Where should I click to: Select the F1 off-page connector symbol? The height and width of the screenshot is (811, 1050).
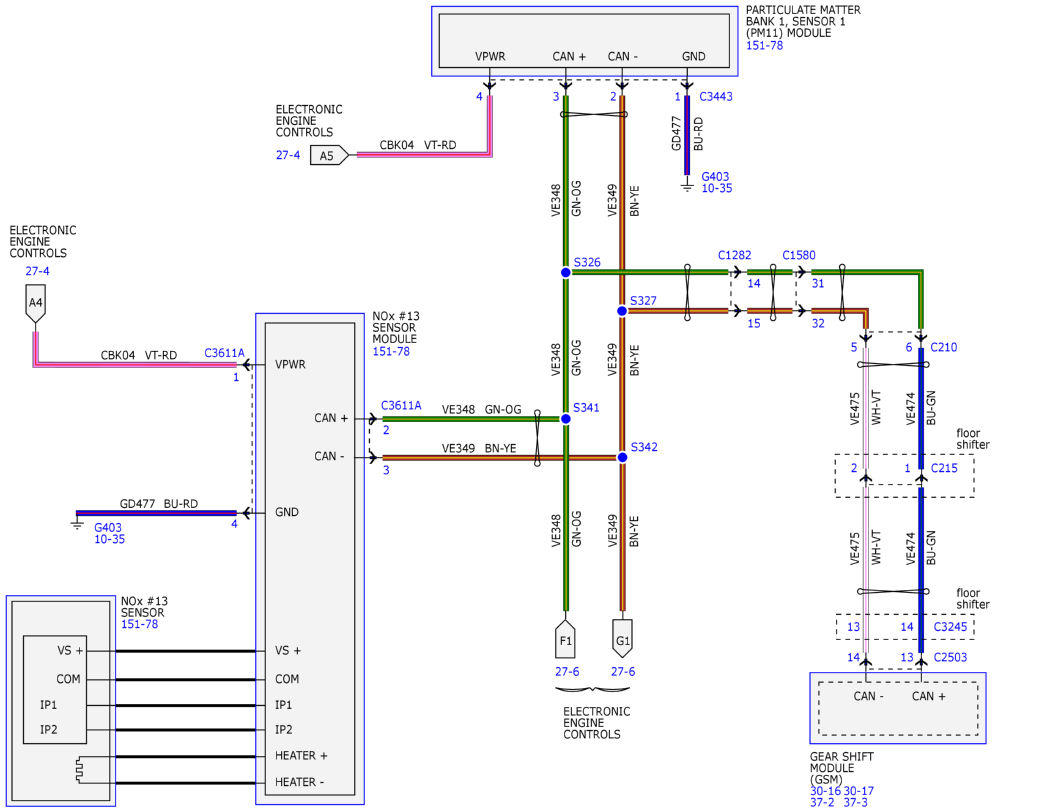point(566,640)
